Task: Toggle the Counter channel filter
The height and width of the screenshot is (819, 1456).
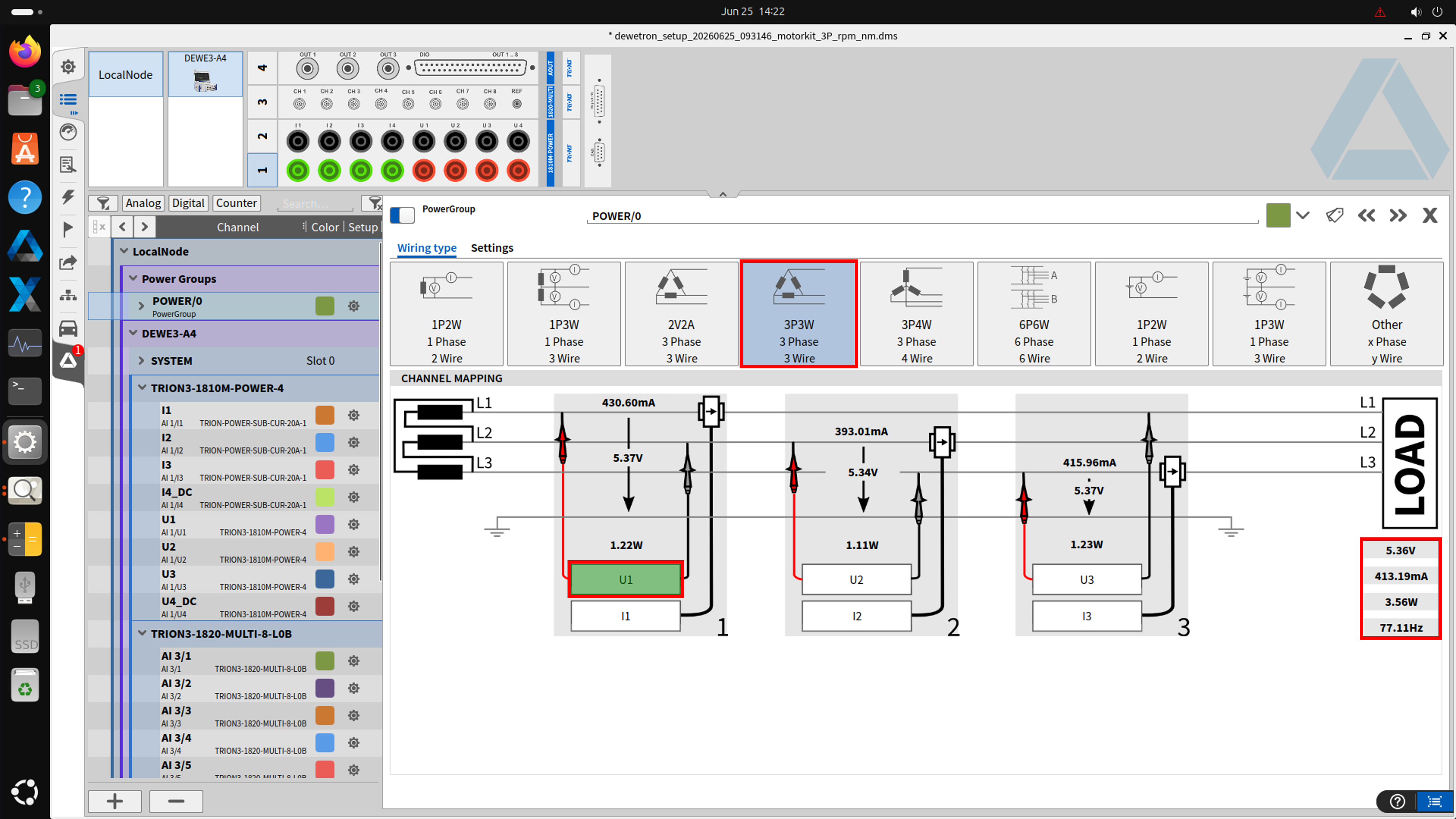Action: [x=236, y=203]
